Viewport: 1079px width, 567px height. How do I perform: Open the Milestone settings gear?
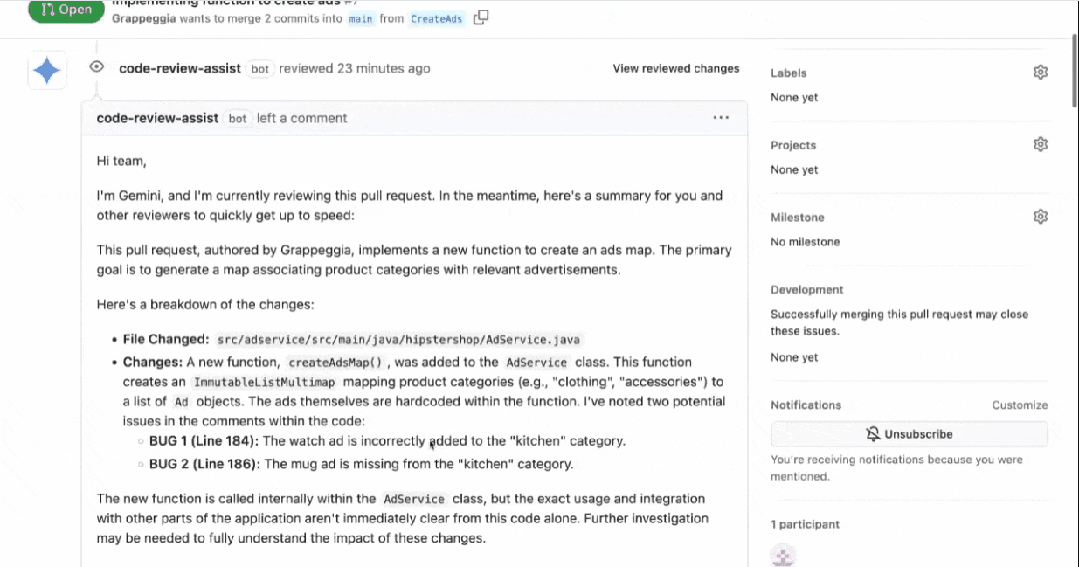click(x=1040, y=217)
